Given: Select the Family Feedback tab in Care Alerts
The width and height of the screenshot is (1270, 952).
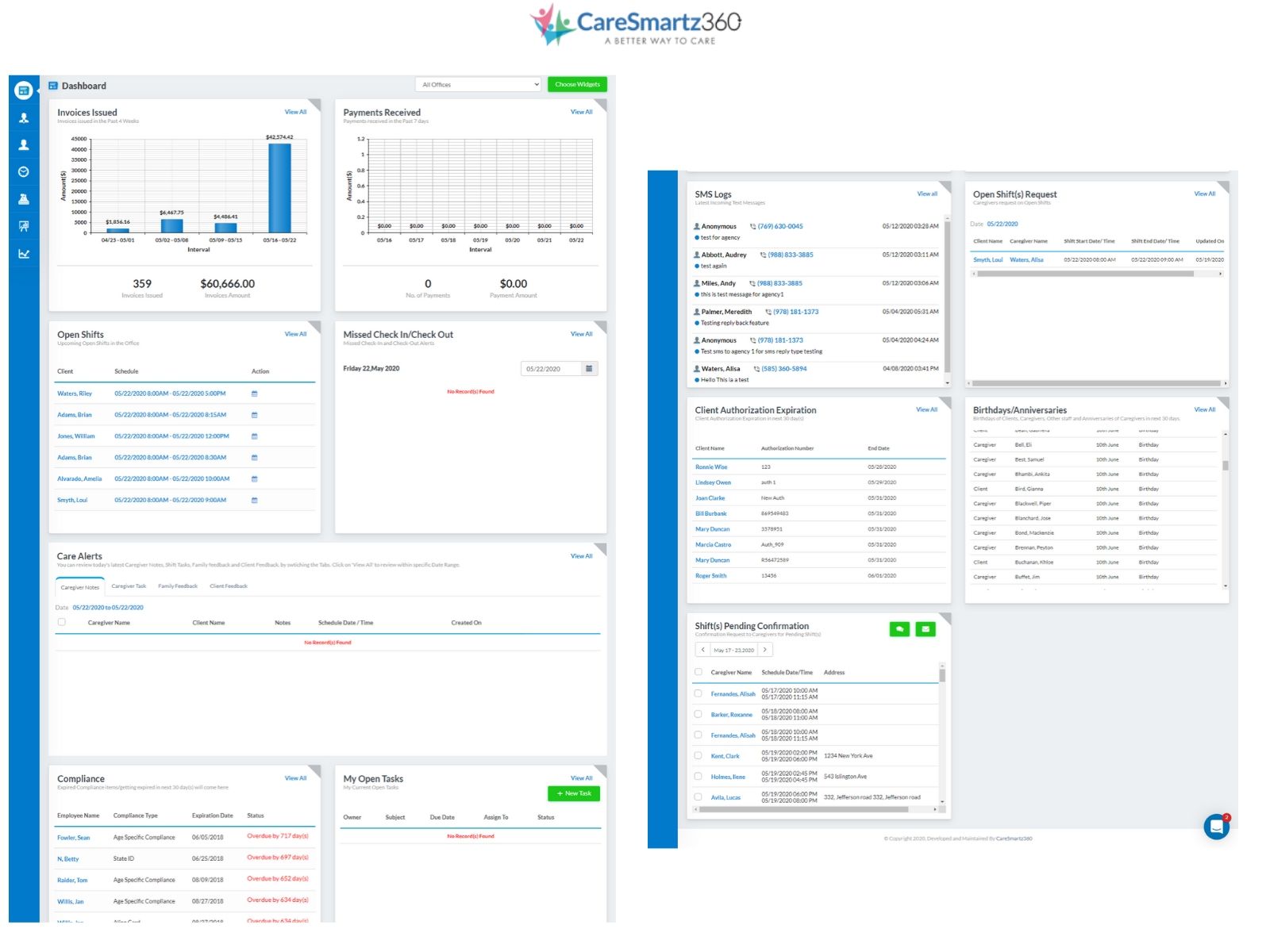Looking at the screenshot, I should pyautogui.click(x=178, y=586).
